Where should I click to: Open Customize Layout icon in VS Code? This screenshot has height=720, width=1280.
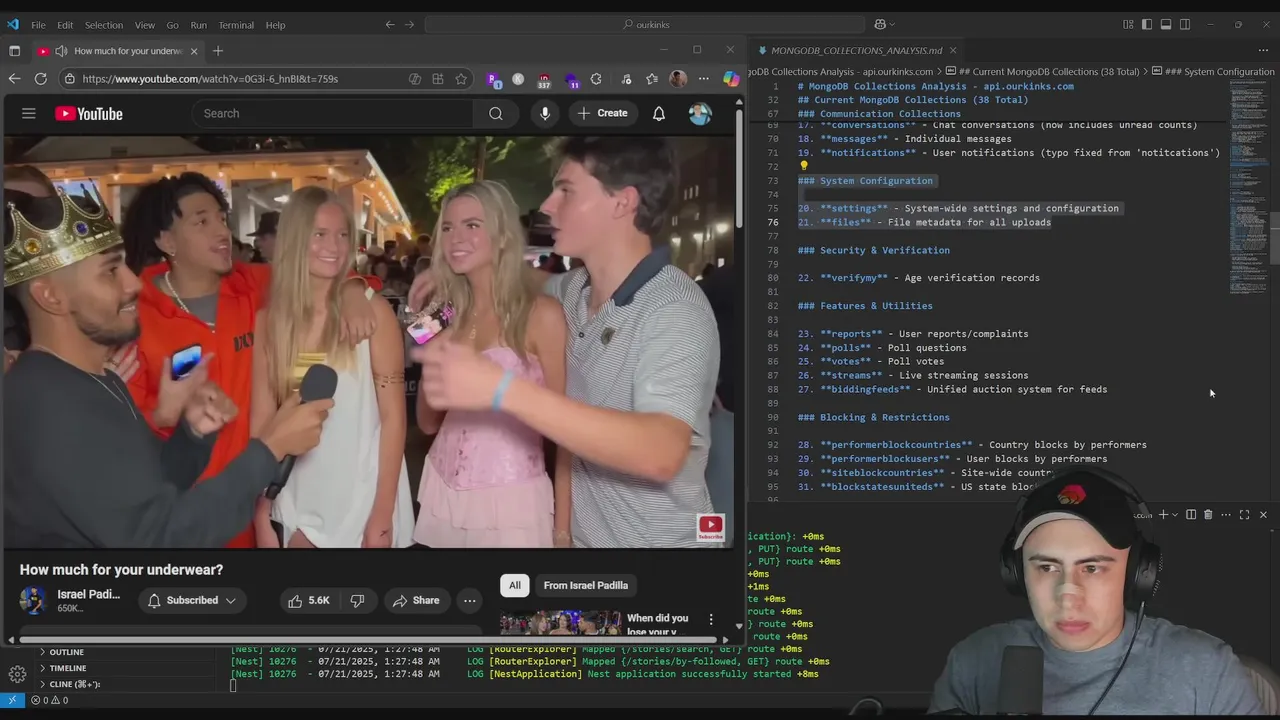click(1128, 24)
